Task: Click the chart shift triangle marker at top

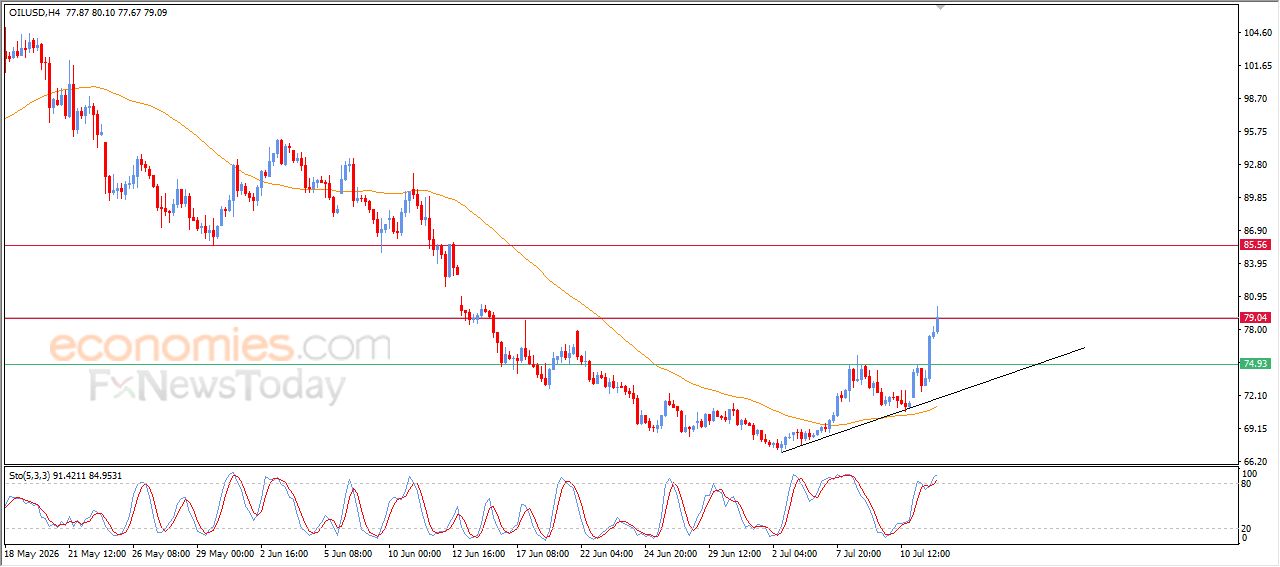Action: coord(939,6)
